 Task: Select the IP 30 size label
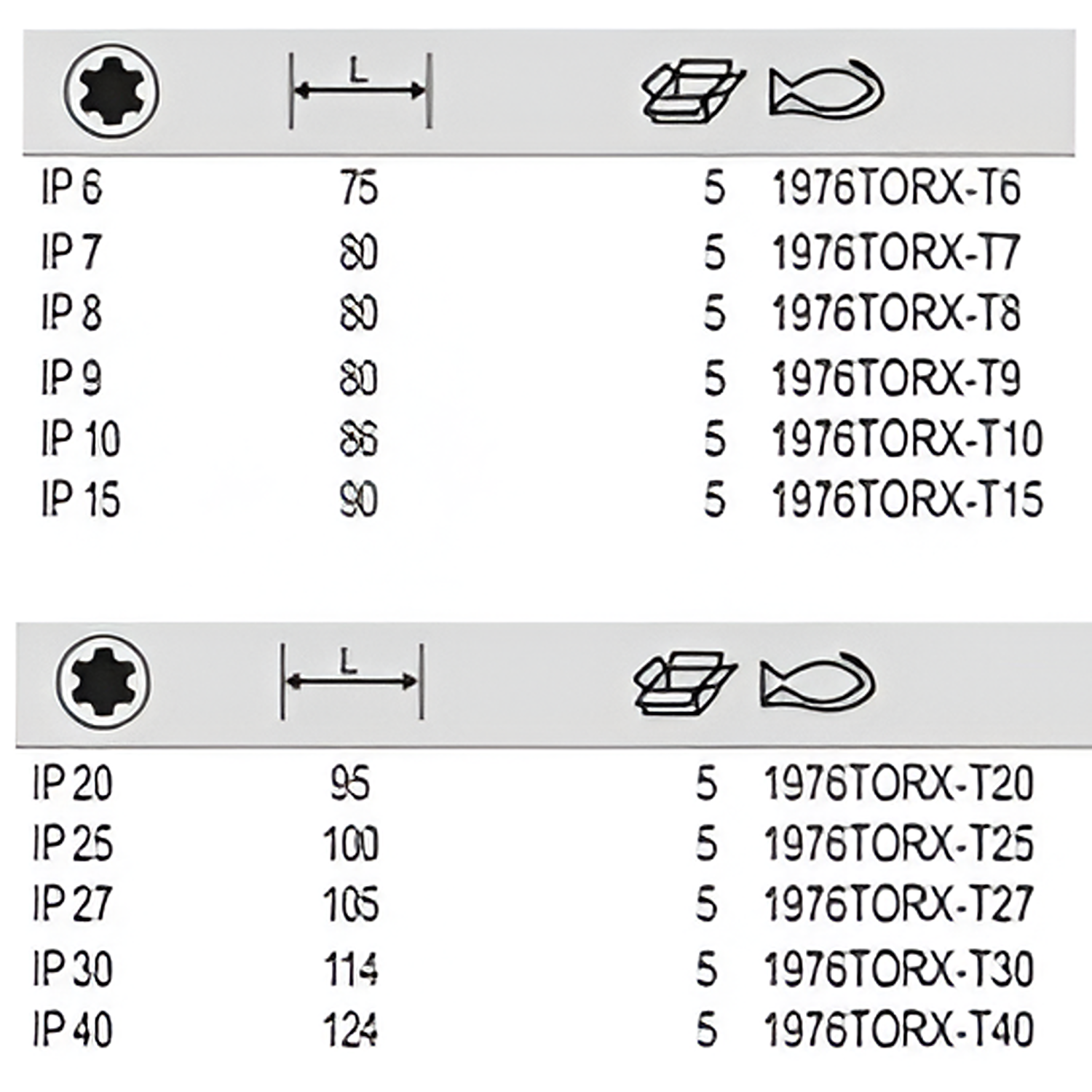tap(73, 969)
